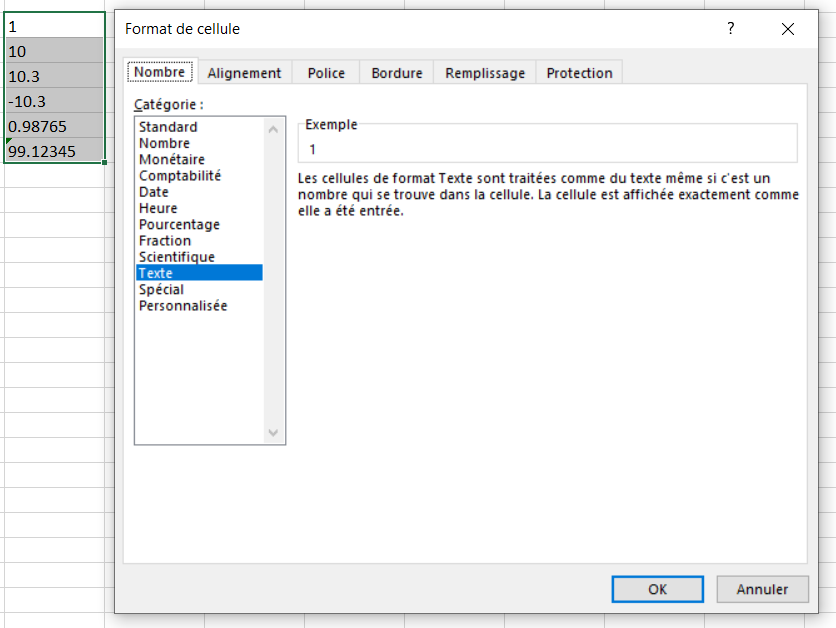Image resolution: width=836 pixels, height=628 pixels.
Task: Confirm with the OK button
Action: point(657,589)
